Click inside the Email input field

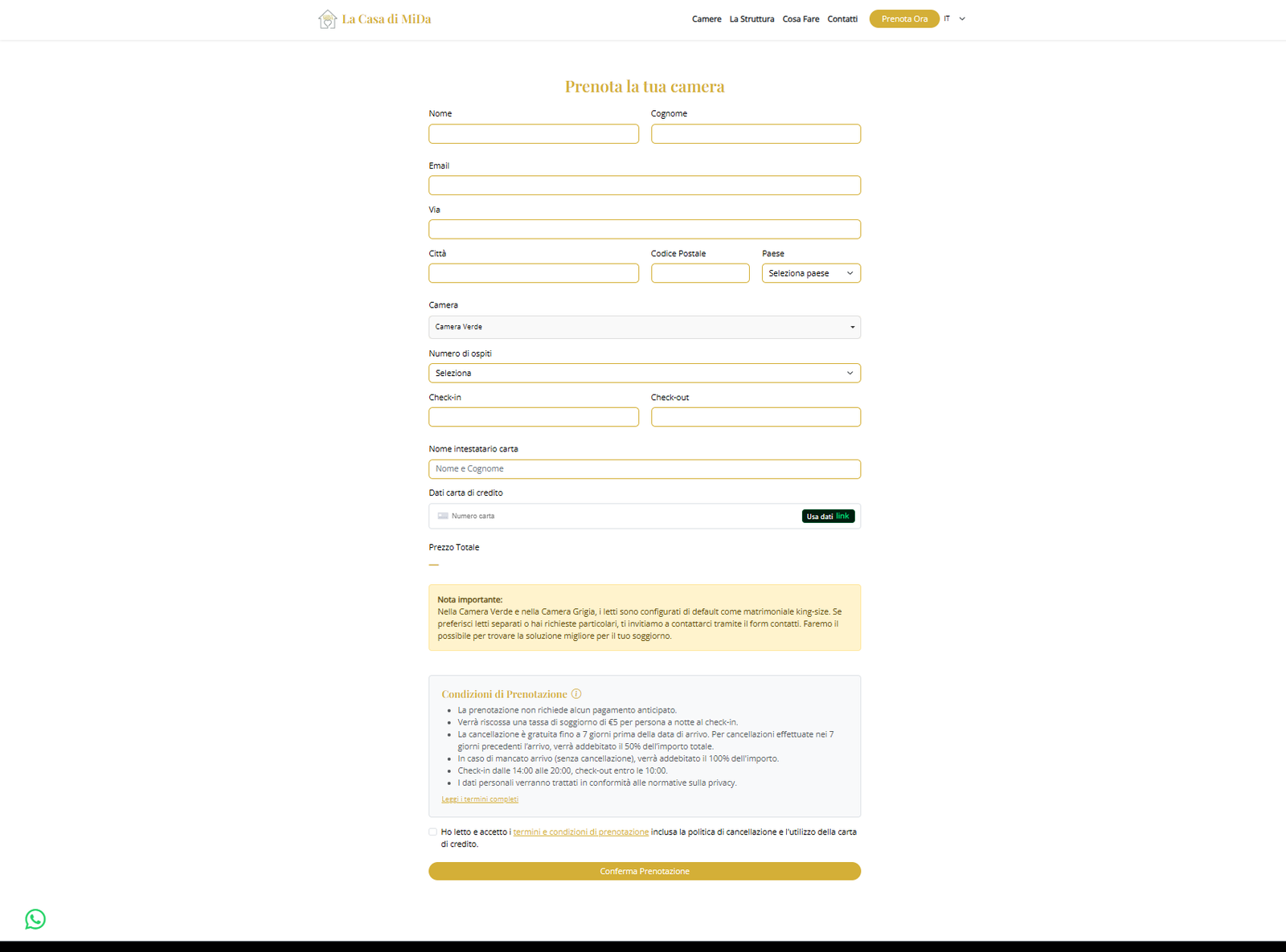644,185
